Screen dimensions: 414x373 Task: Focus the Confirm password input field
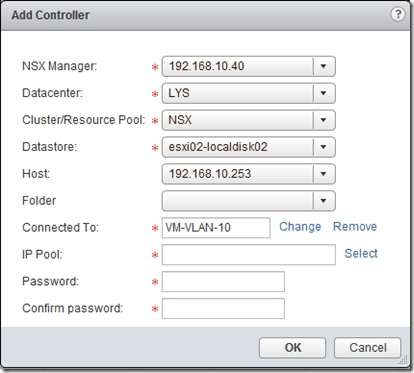coord(223,309)
